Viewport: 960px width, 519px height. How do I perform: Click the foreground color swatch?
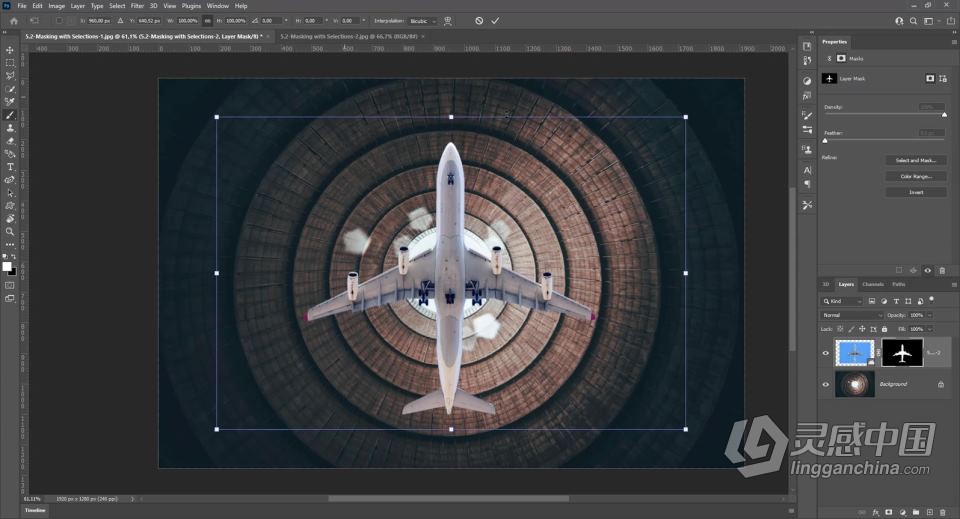(7, 266)
